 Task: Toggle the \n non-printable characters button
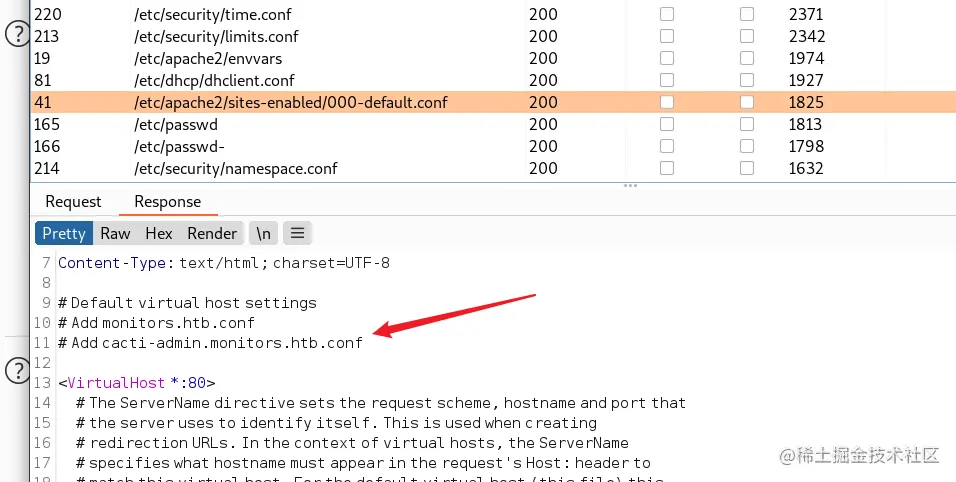[263, 233]
